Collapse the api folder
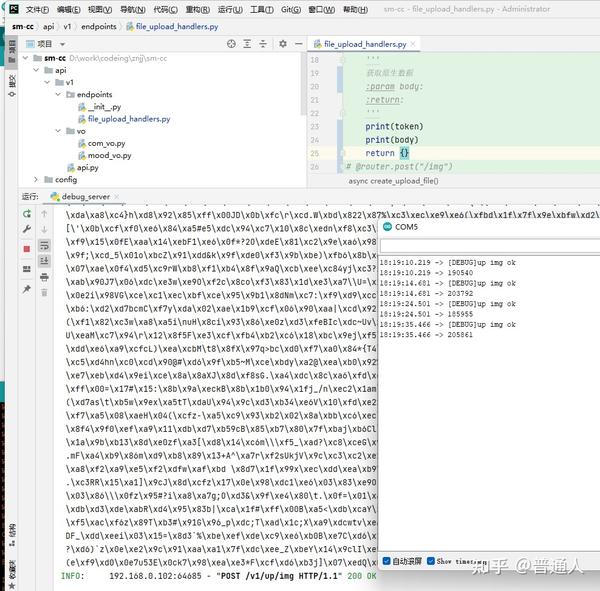This screenshot has width=600, height=591. pyautogui.click(x=36, y=70)
